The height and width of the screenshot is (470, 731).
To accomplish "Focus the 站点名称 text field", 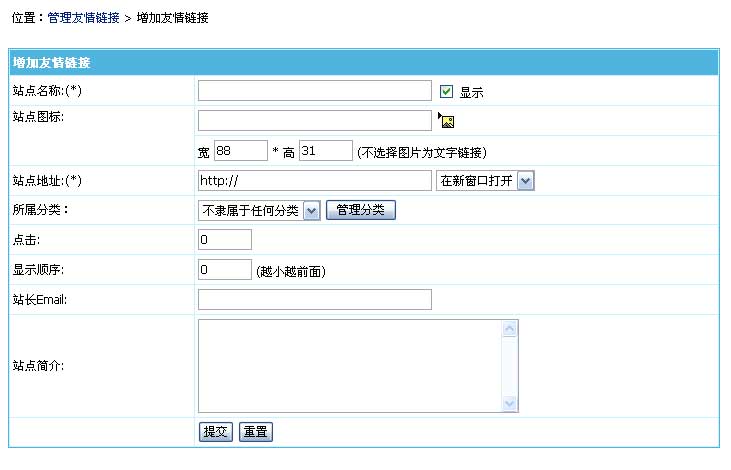I will click(x=314, y=91).
